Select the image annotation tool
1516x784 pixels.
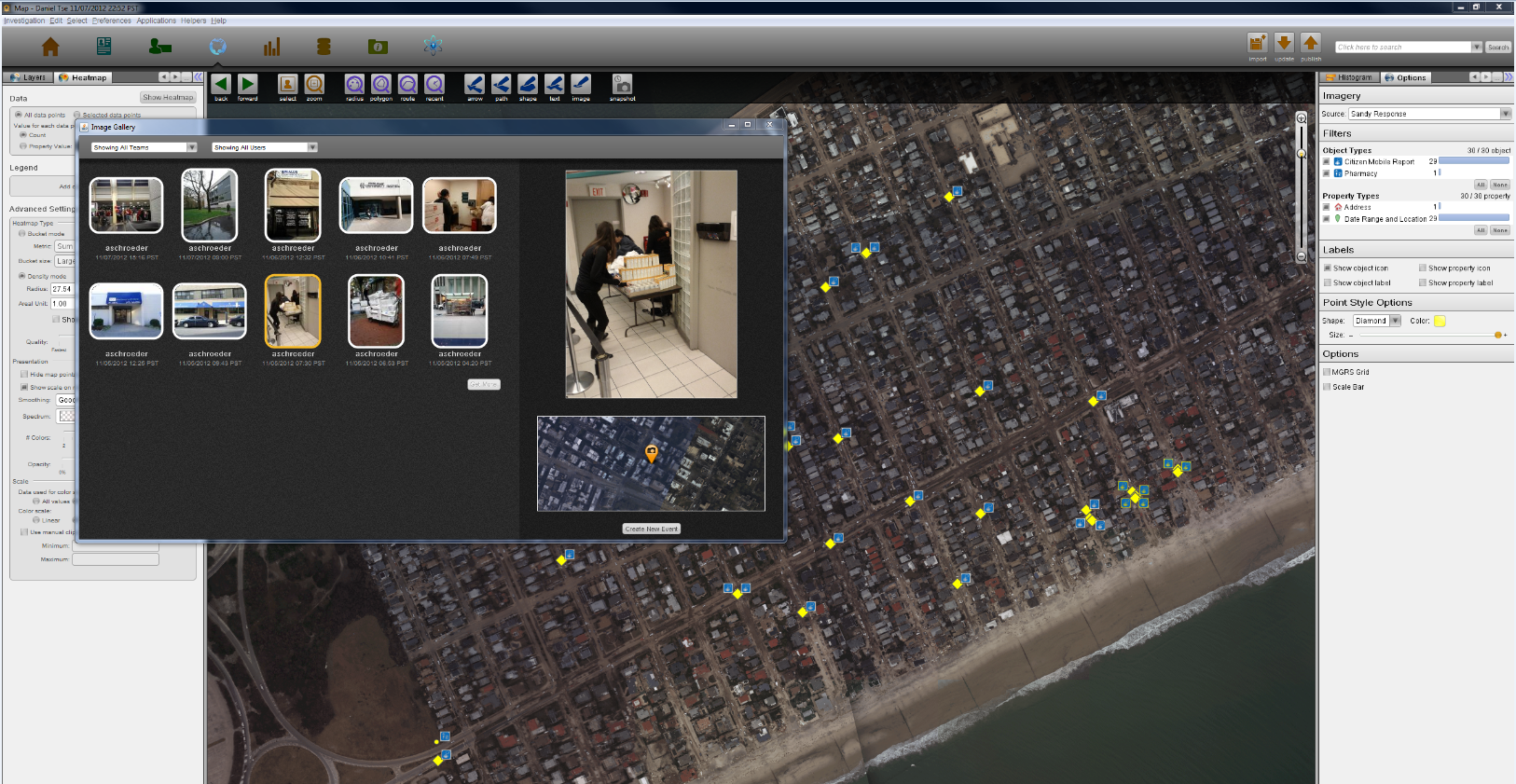tap(581, 84)
